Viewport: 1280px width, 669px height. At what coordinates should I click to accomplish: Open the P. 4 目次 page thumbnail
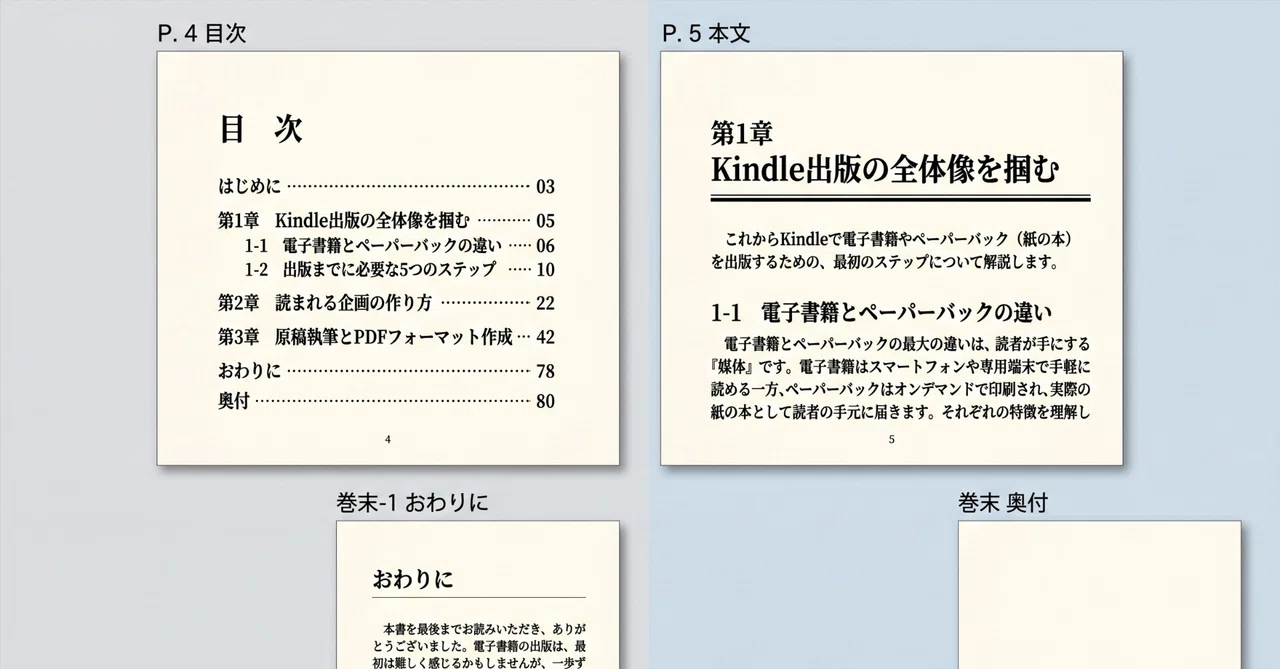pos(388,258)
